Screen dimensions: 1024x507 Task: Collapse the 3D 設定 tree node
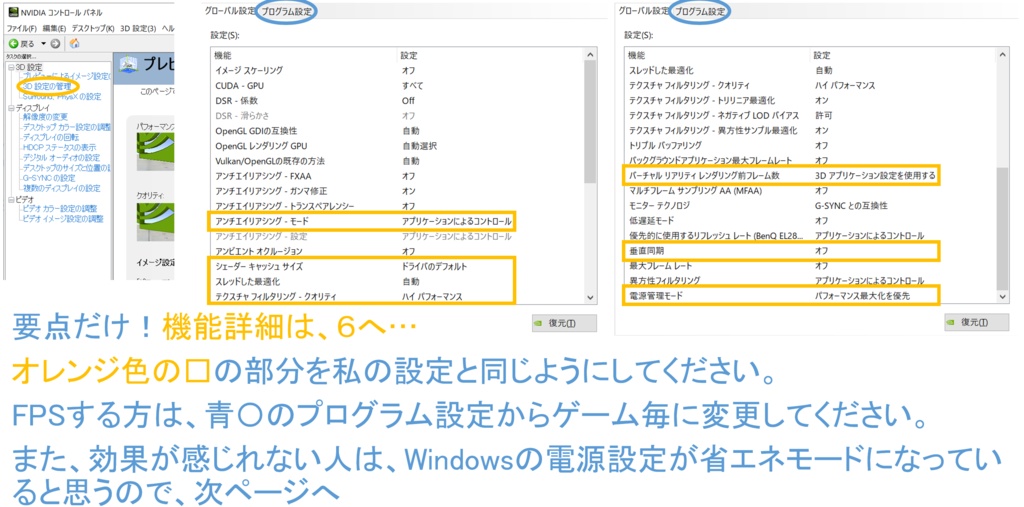pos(10,67)
